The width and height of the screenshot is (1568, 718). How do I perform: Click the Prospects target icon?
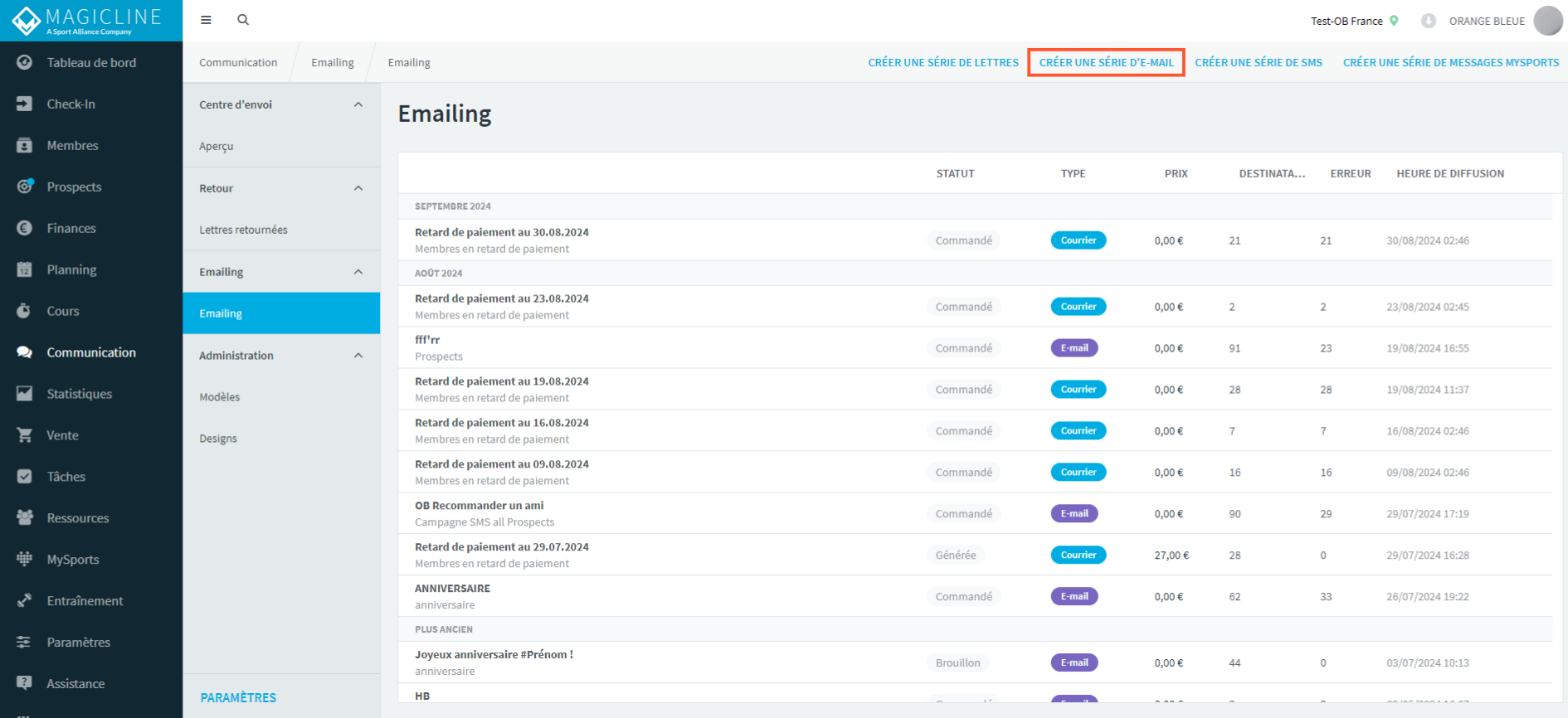coord(25,187)
